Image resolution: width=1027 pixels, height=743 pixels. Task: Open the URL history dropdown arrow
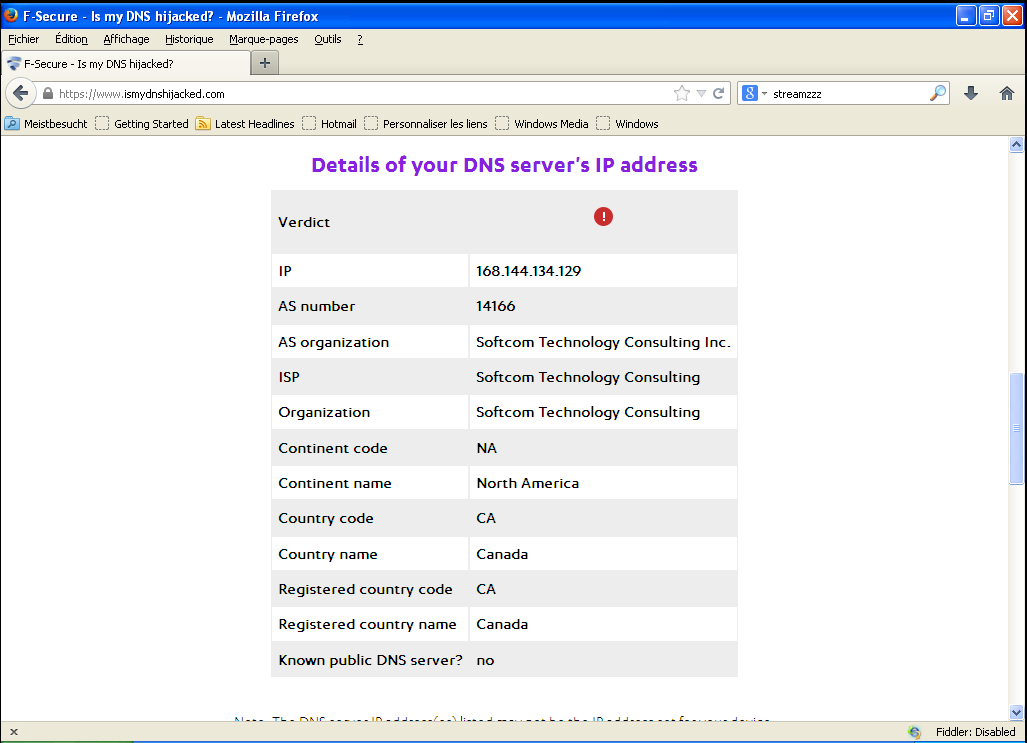[701, 94]
